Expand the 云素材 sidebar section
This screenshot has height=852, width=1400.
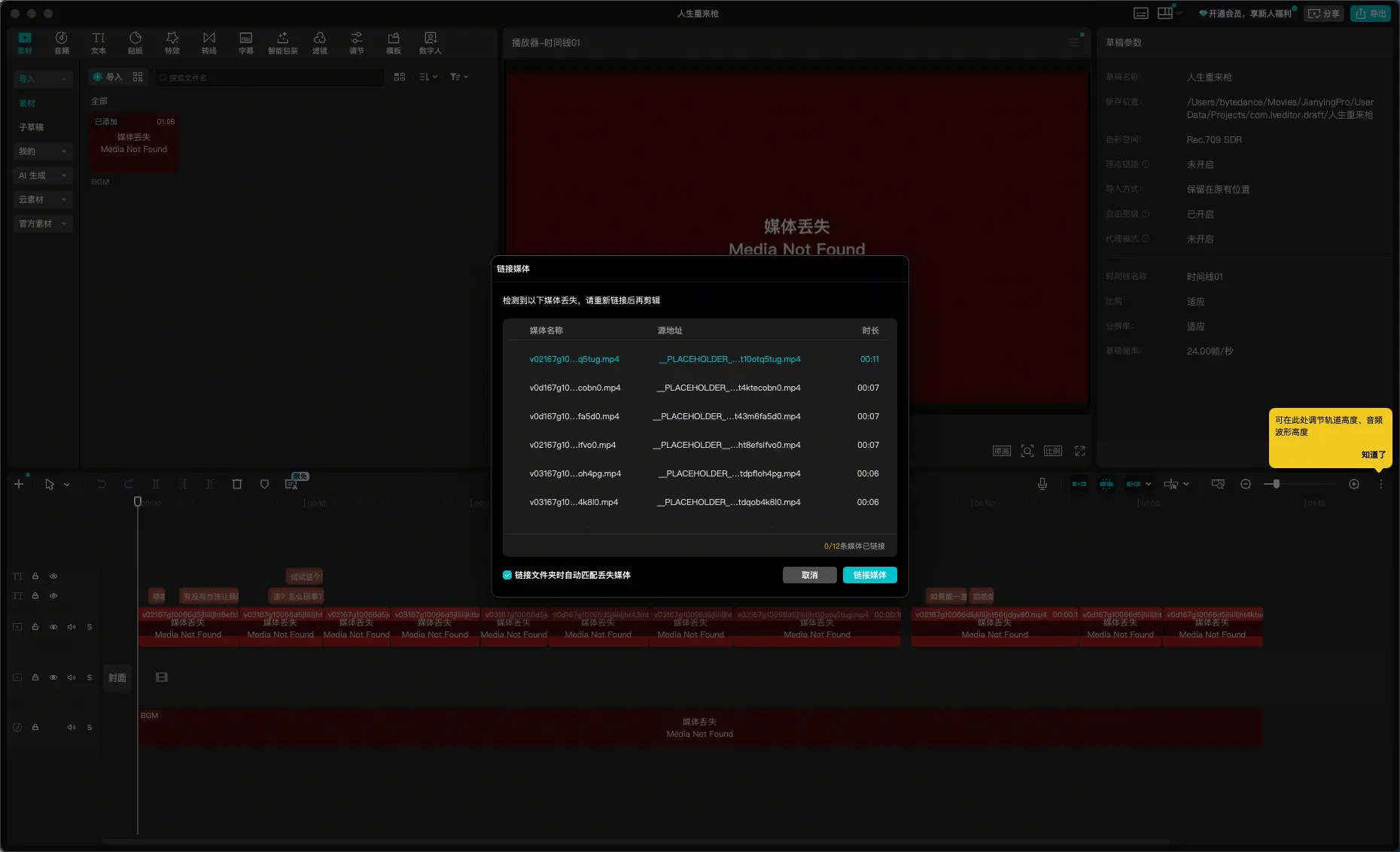click(x=42, y=199)
